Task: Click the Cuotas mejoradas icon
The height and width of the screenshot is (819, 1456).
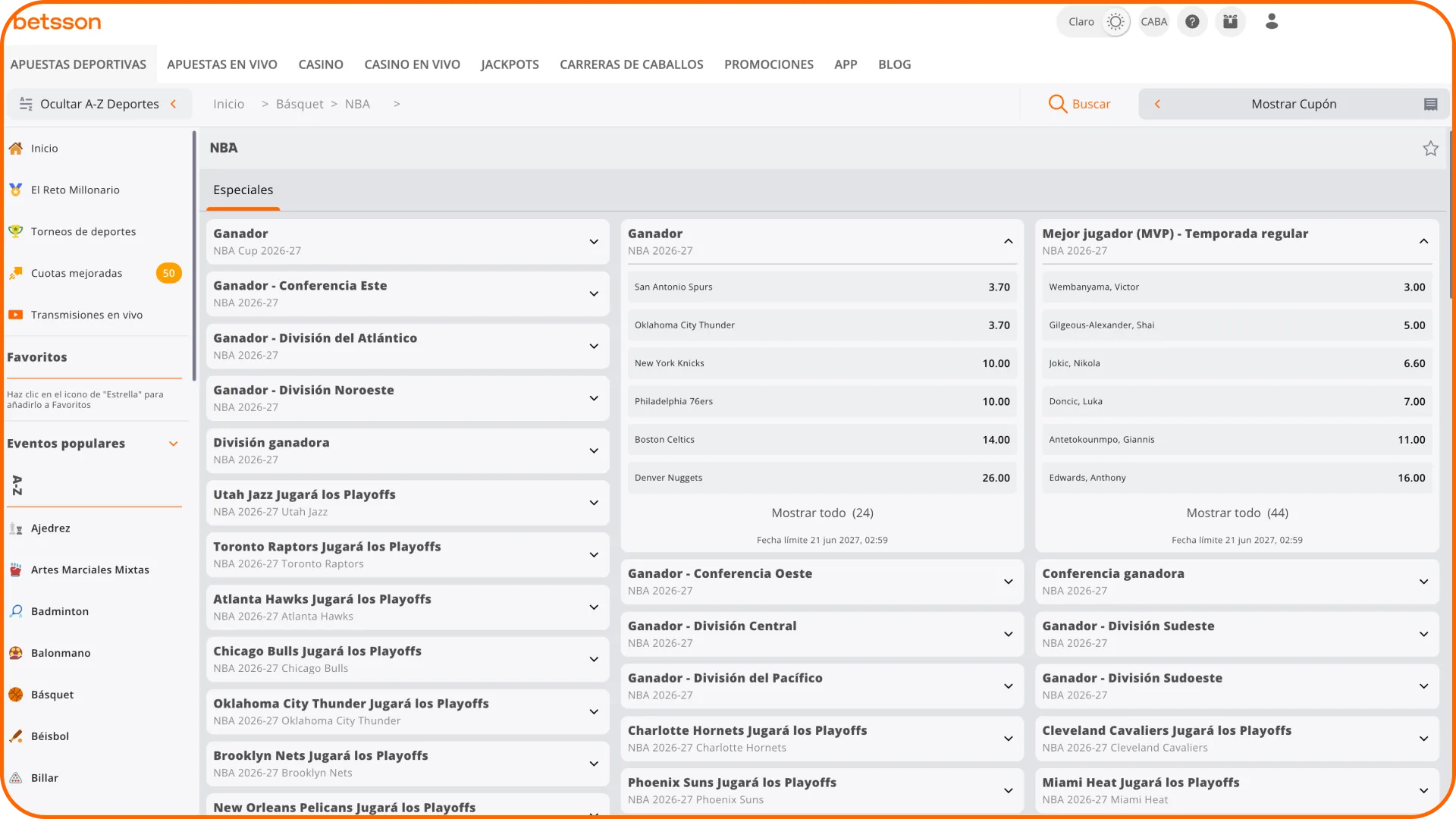Action: (15, 274)
